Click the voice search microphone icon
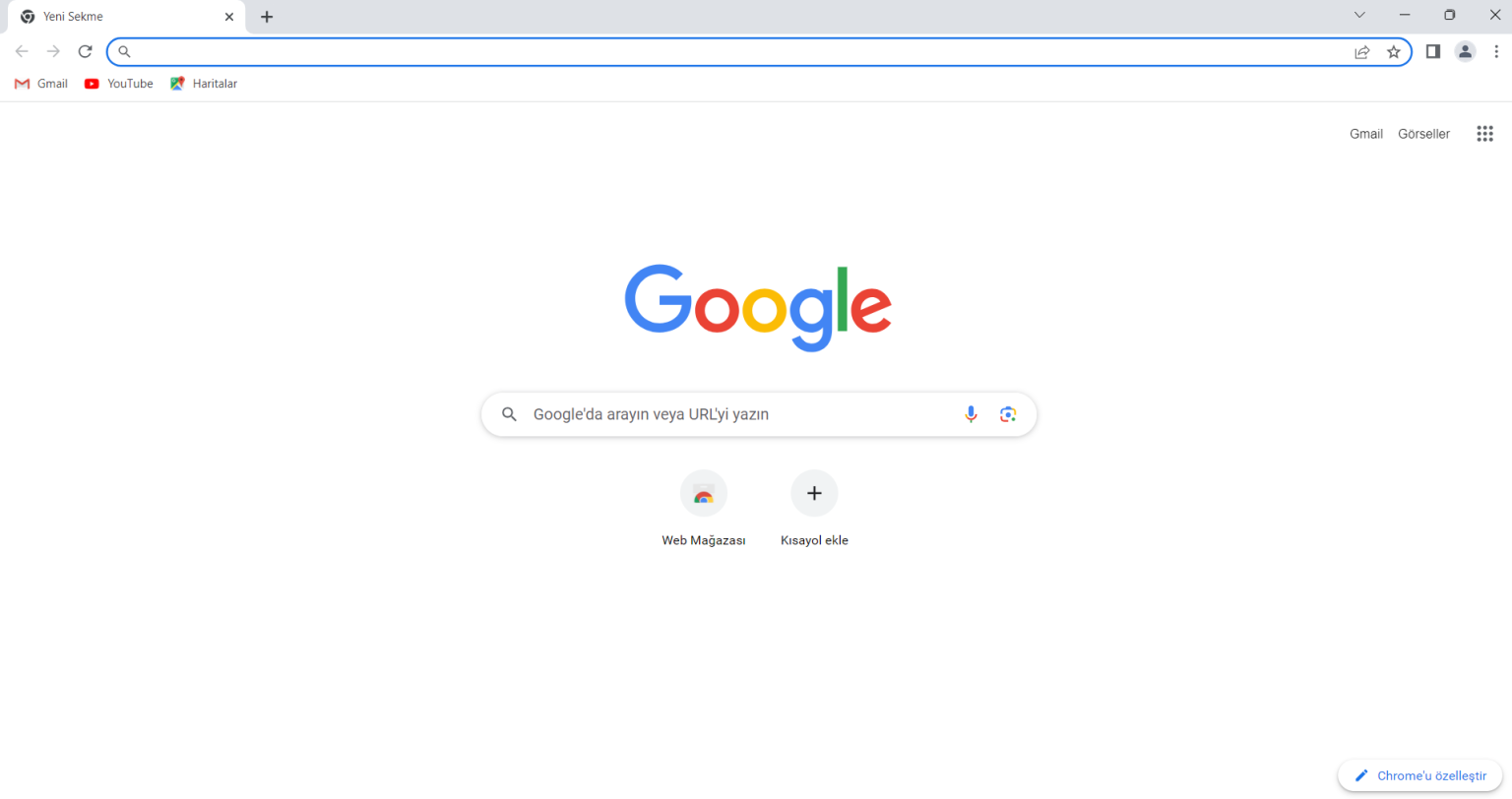Screen dimensions: 1512x799 (971, 414)
